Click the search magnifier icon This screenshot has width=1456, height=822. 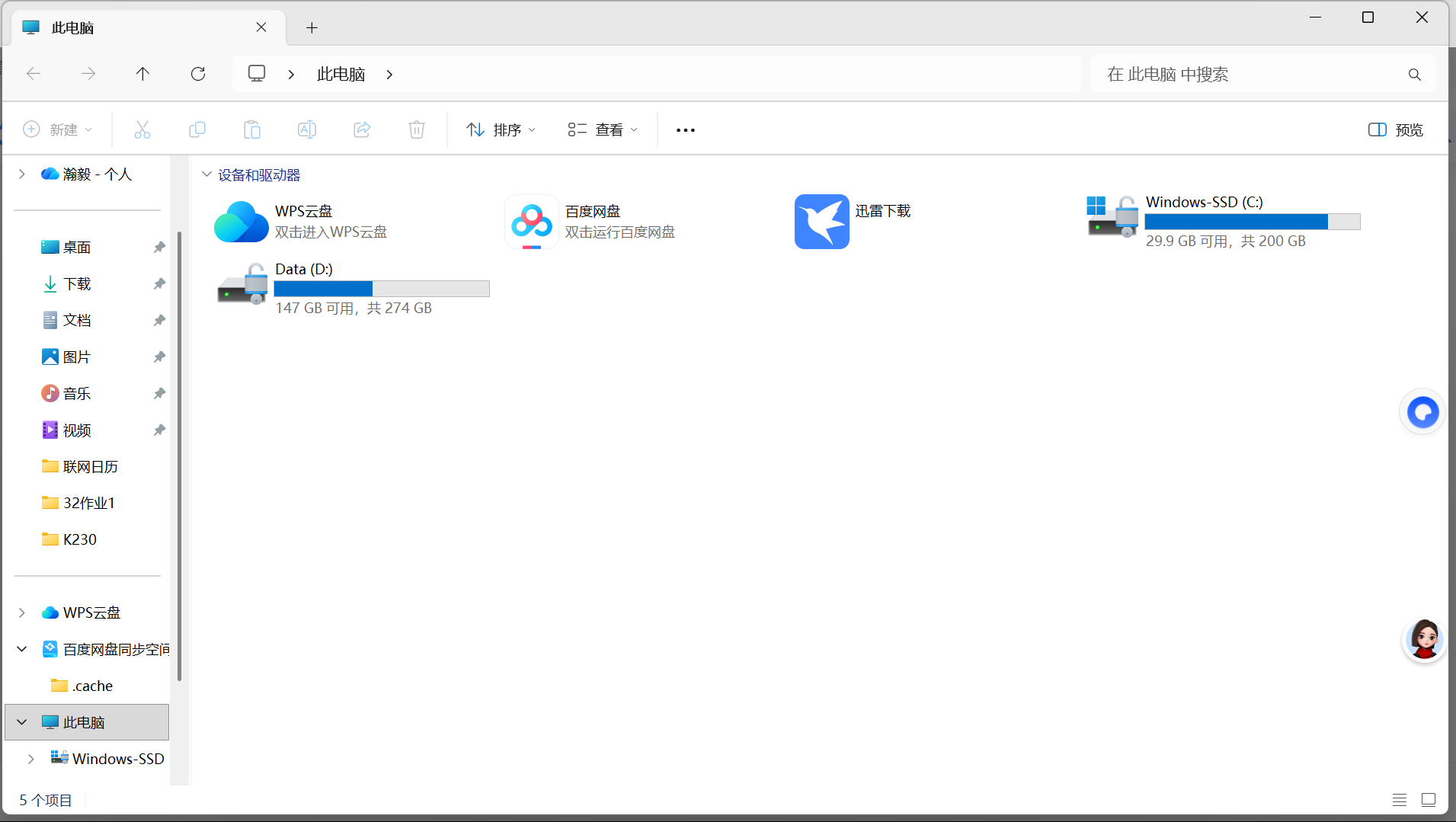click(x=1414, y=75)
